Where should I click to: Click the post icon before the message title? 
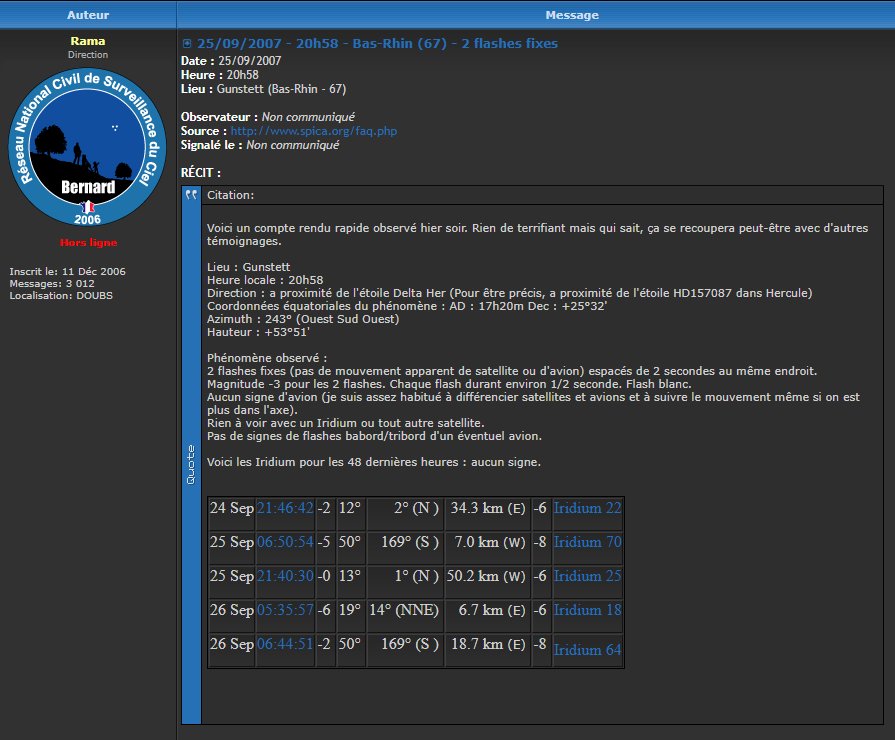click(x=187, y=43)
